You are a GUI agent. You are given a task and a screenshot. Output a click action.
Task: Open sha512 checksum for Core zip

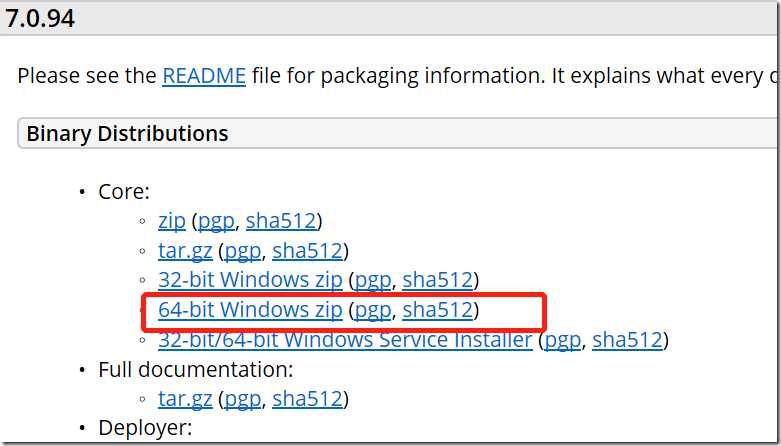(281, 221)
